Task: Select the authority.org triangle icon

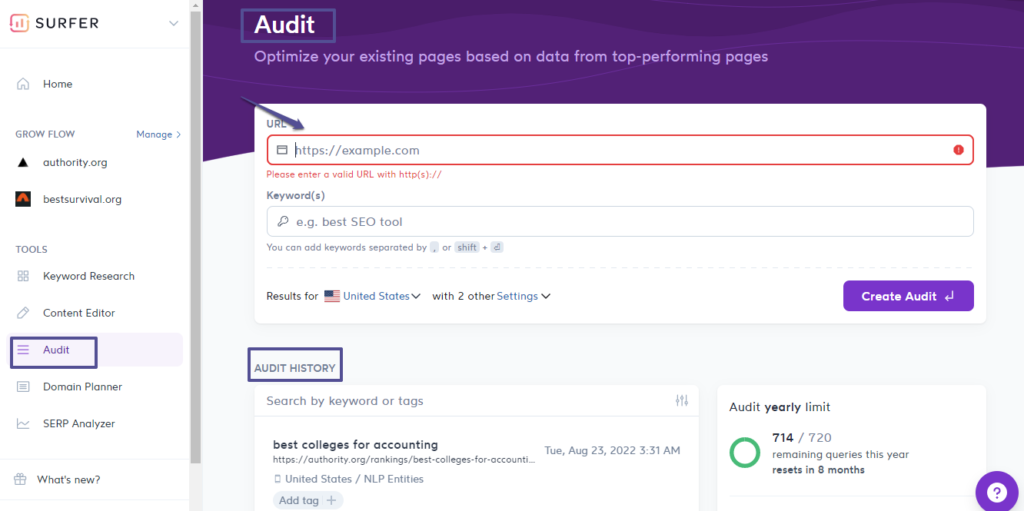Action: 23,162
